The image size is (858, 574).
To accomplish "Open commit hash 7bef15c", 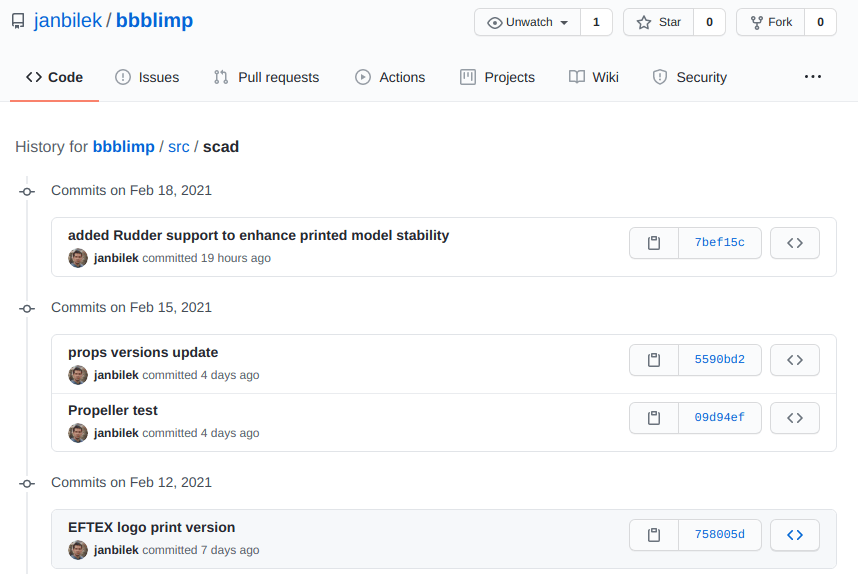I will click(x=719, y=243).
